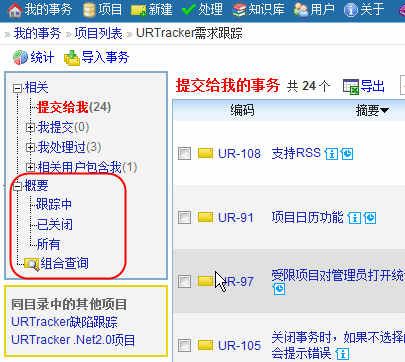
Task: Select 所有 in the tree
Action: 48,244
